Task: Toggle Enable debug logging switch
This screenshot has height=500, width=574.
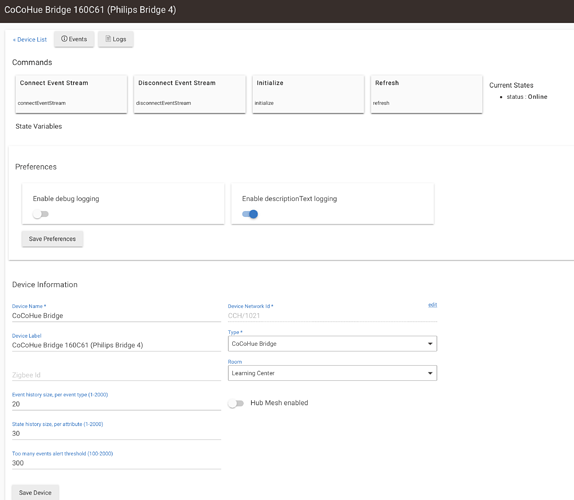Action: pyautogui.click(x=40, y=214)
